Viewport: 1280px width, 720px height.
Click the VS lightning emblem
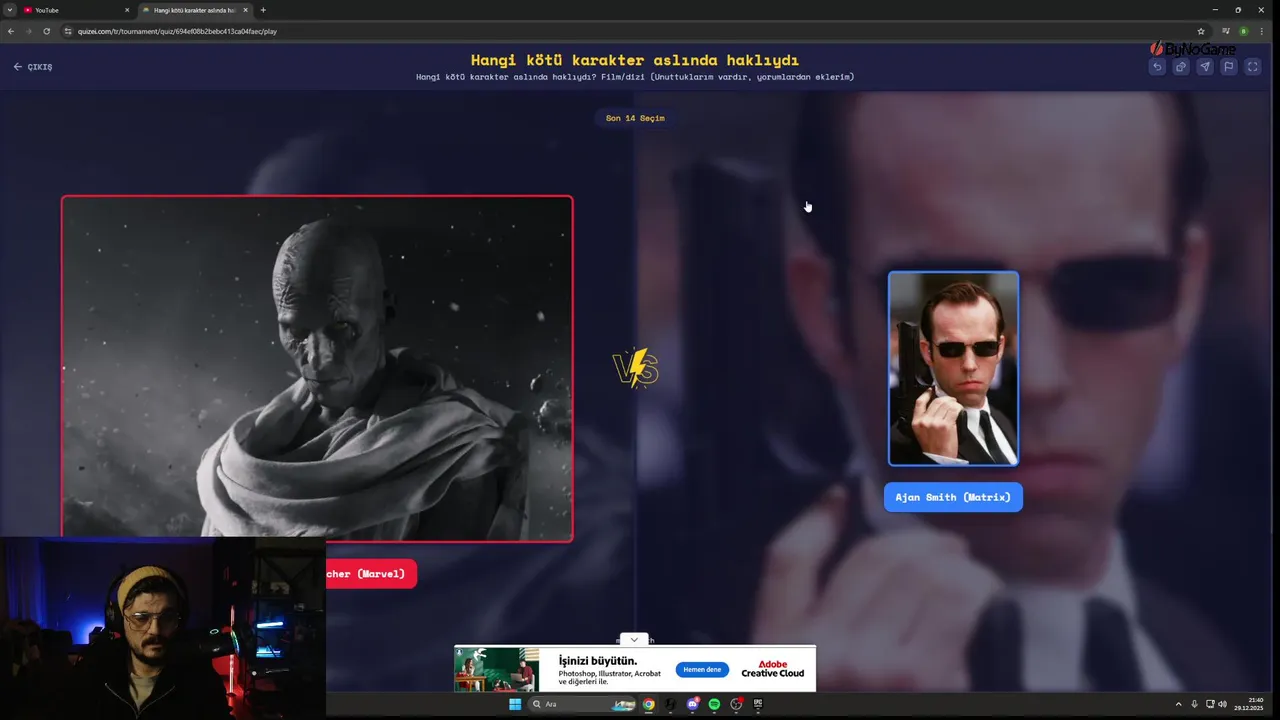click(x=635, y=368)
